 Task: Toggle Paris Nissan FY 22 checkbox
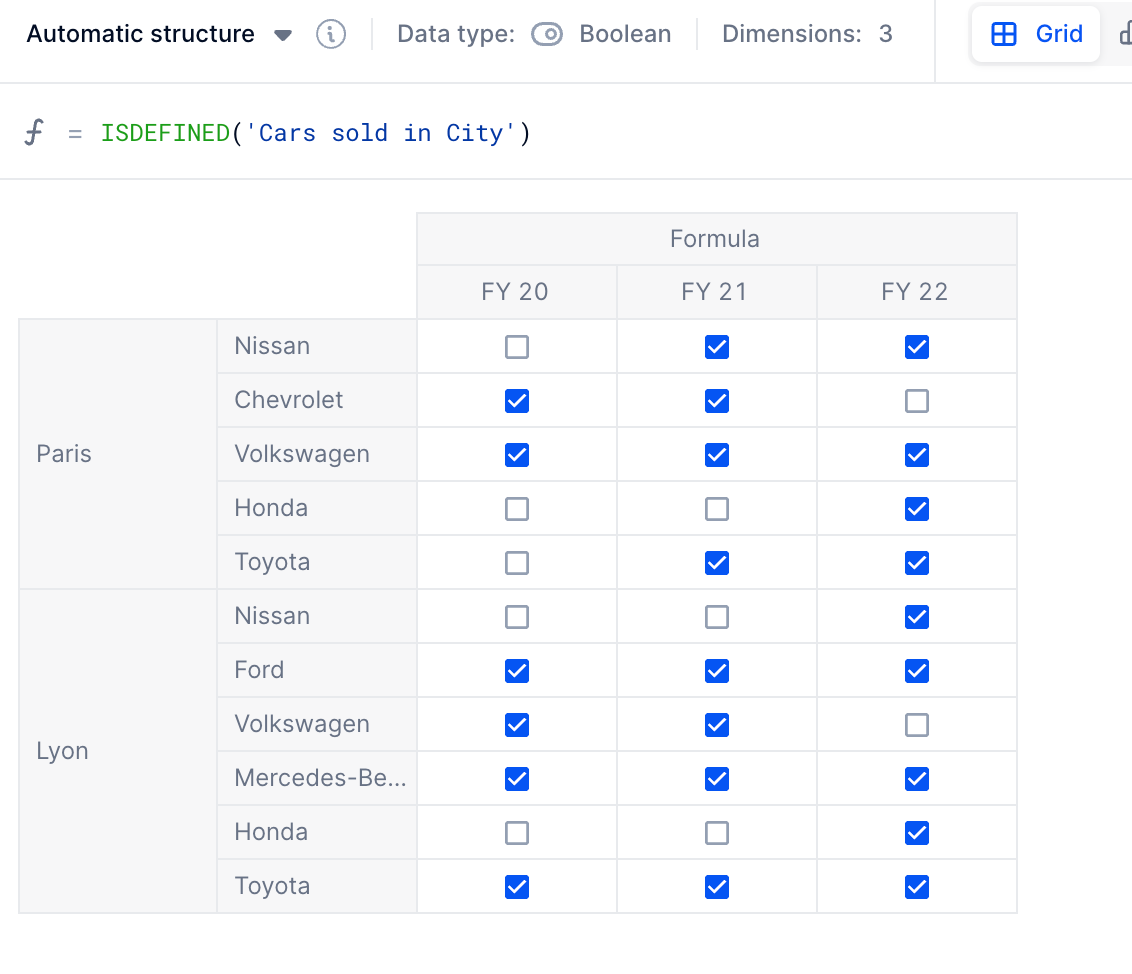(x=917, y=347)
